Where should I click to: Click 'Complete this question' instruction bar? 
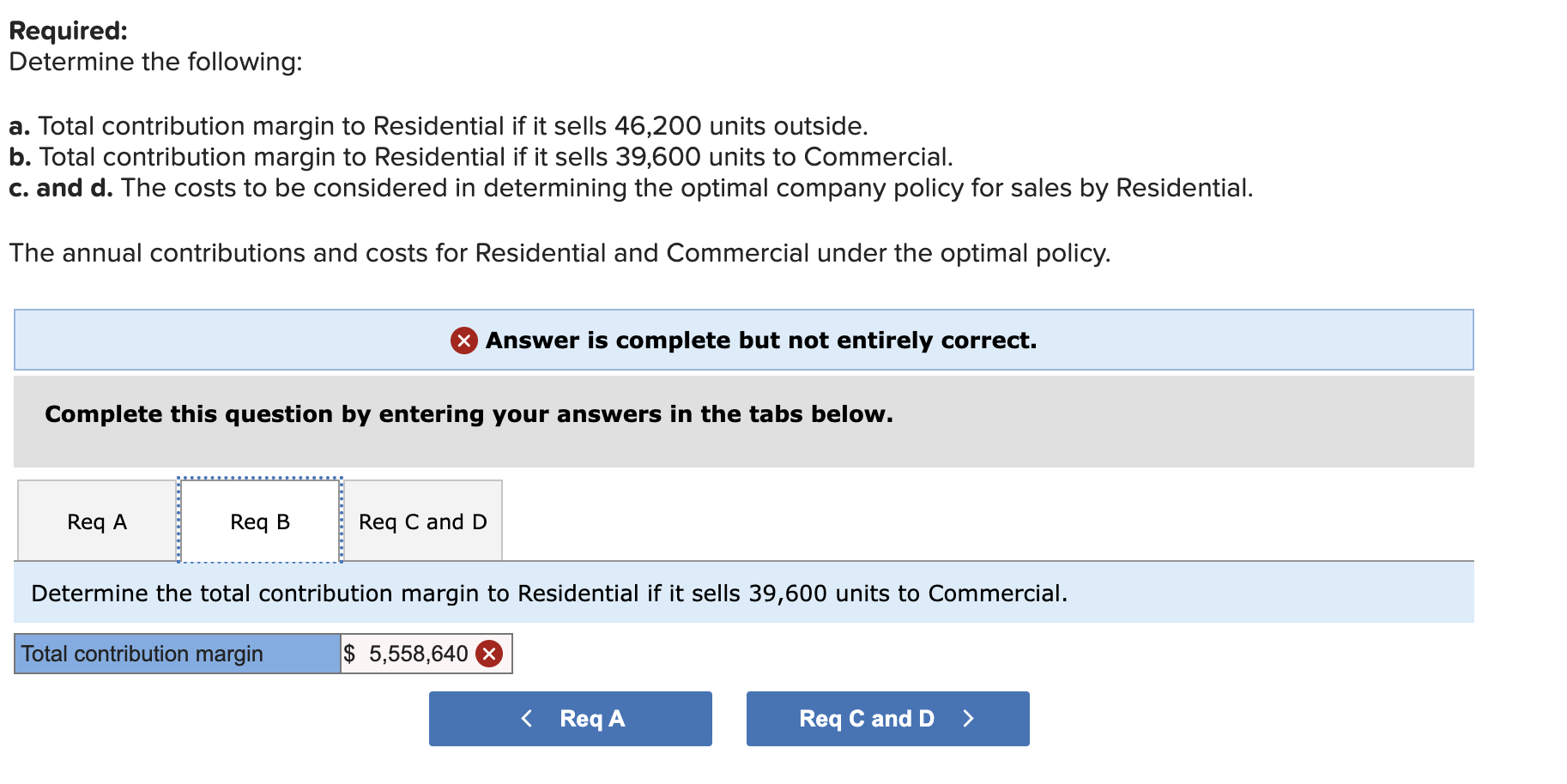468,414
